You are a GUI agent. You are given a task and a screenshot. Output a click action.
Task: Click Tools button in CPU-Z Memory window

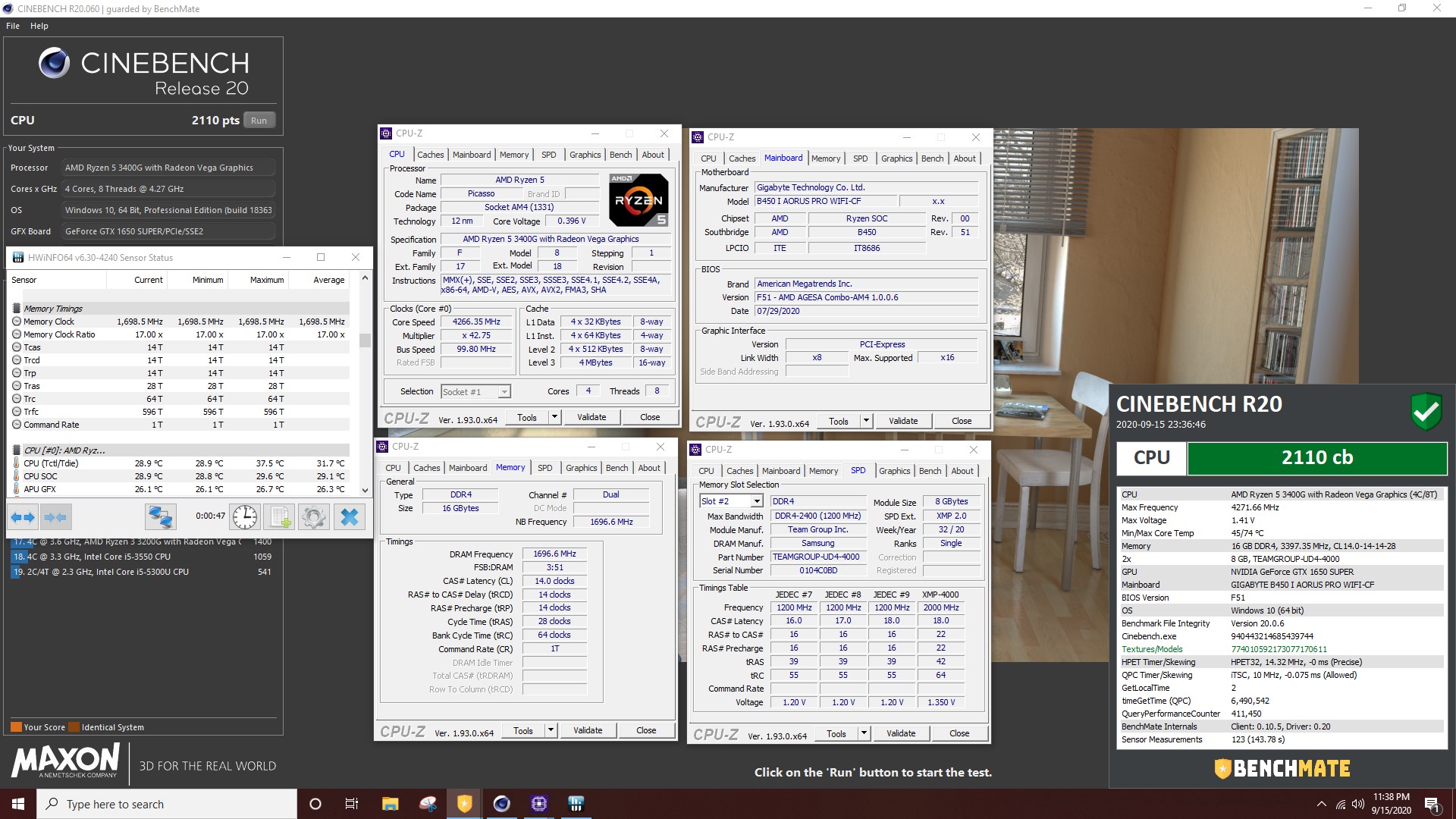pos(523,730)
